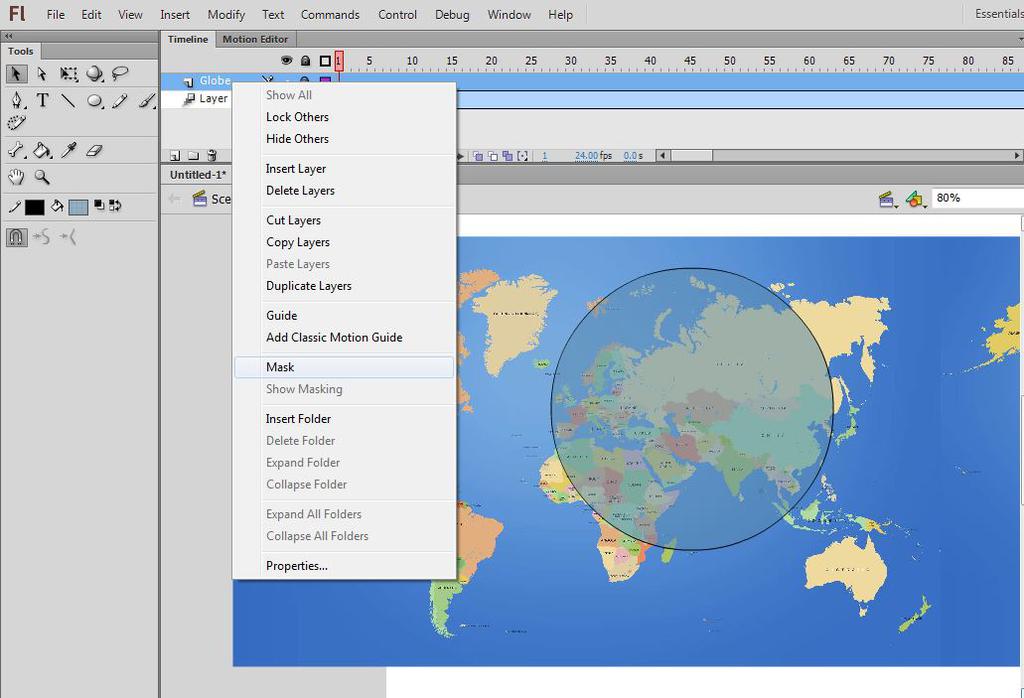This screenshot has height=698, width=1024.
Task: Click the New Layer button in timeline
Action: point(175,156)
